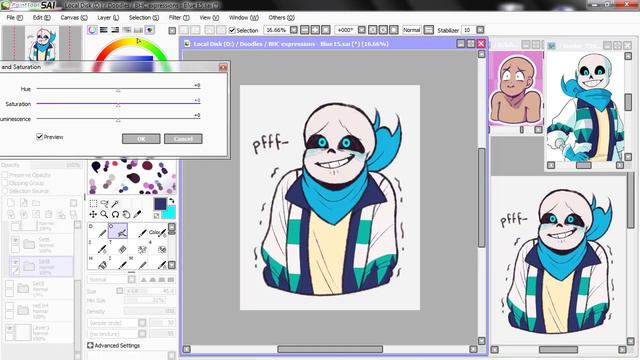Select the zoom magnifier tool

click(x=104, y=214)
